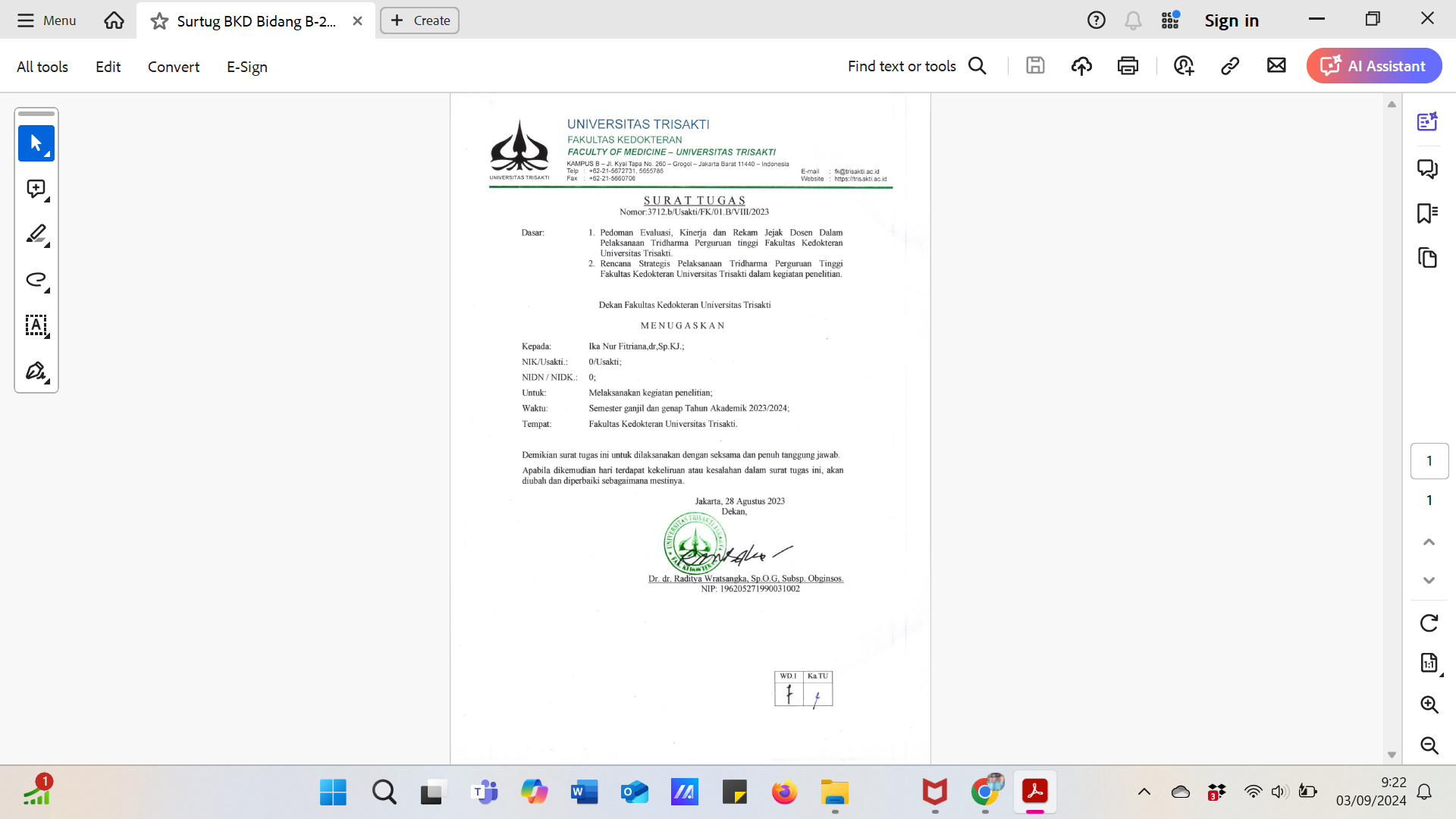
Task: Upload file to cloud storage
Action: click(1081, 66)
